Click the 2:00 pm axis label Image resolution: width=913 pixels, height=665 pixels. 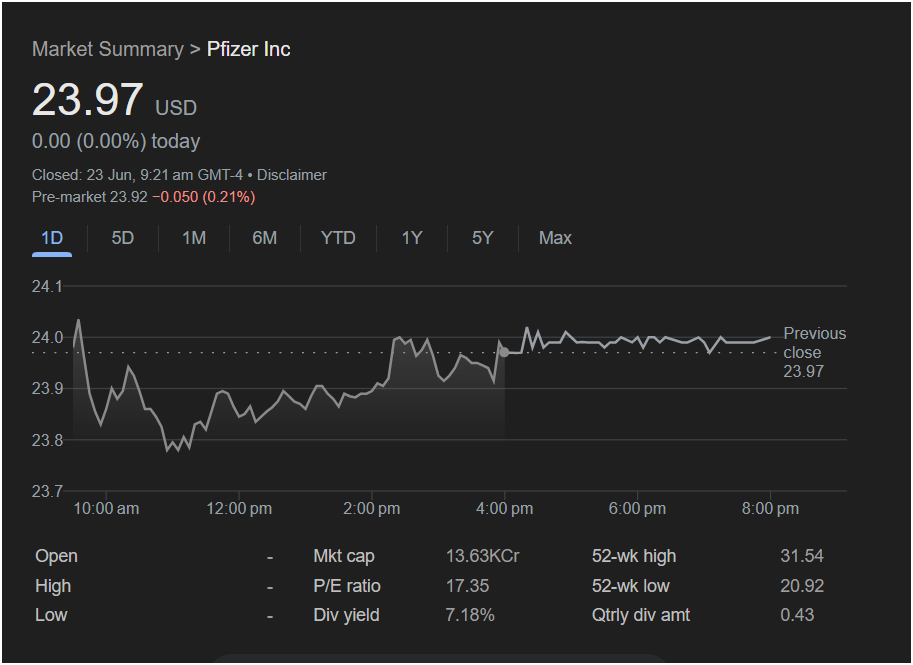371,509
